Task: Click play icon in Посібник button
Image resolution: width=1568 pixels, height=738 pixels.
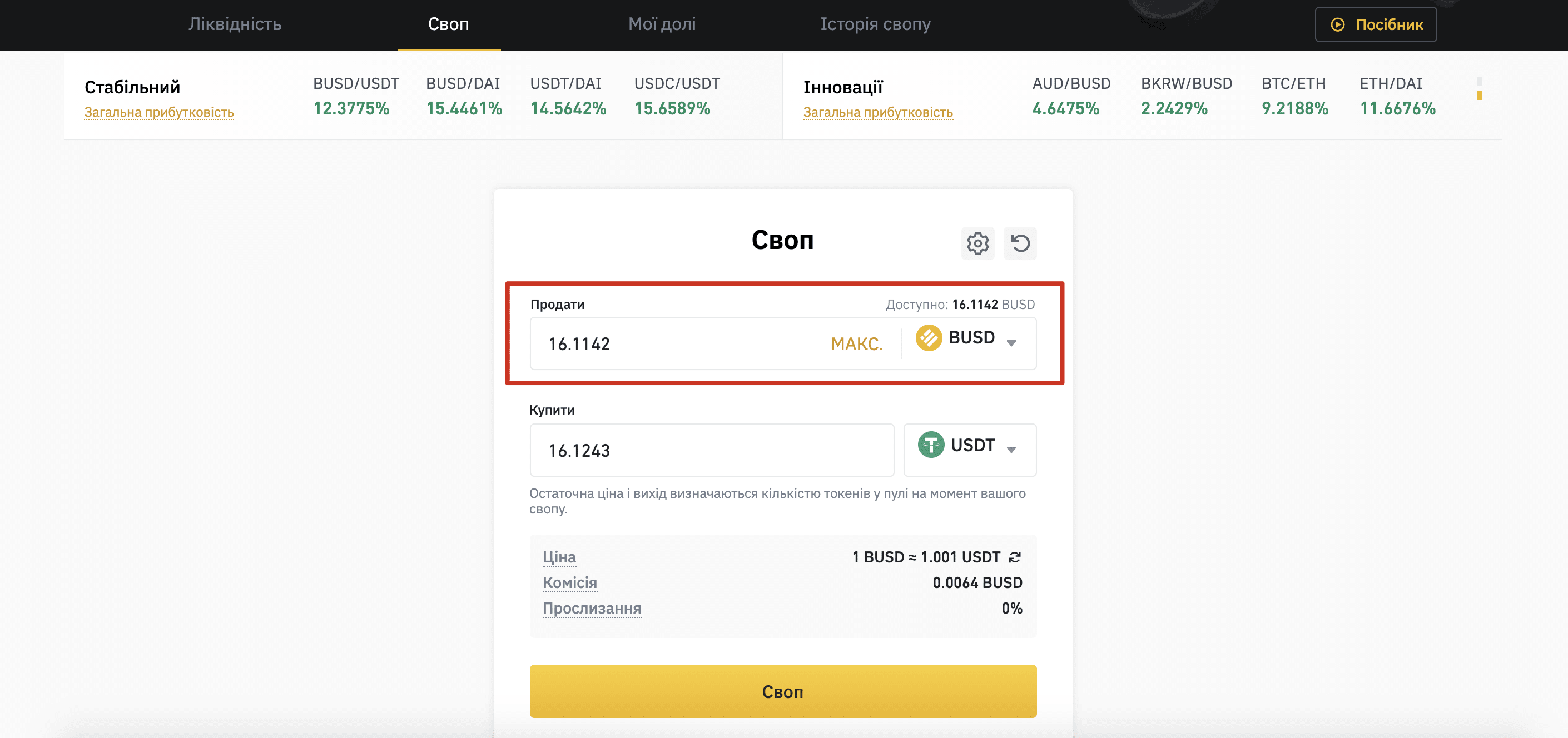Action: (x=1337, y=24)
